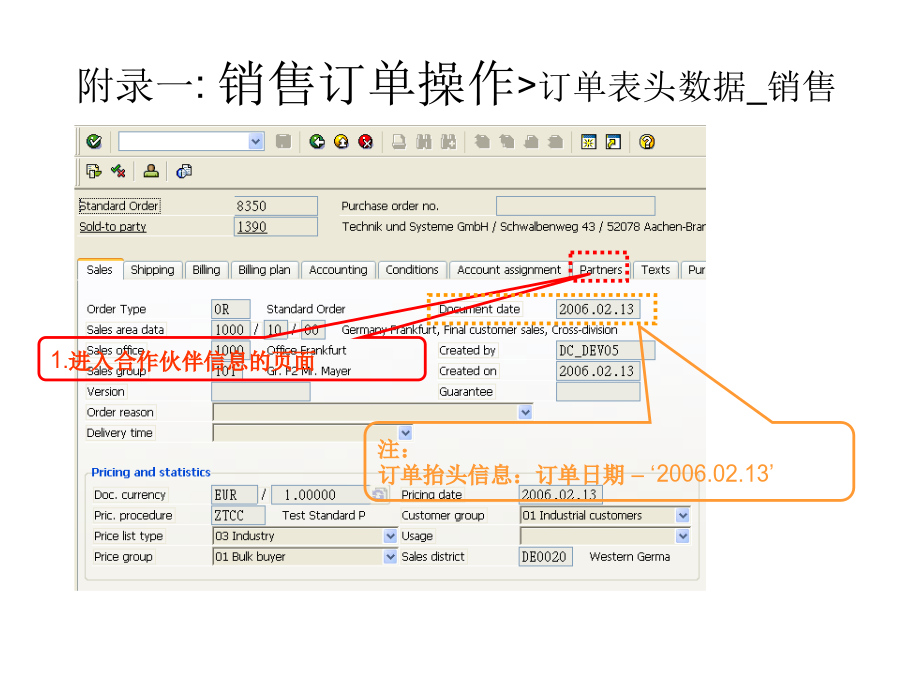Click the red Cancel icon
This screenshot has height=675, width=900.
366,141
